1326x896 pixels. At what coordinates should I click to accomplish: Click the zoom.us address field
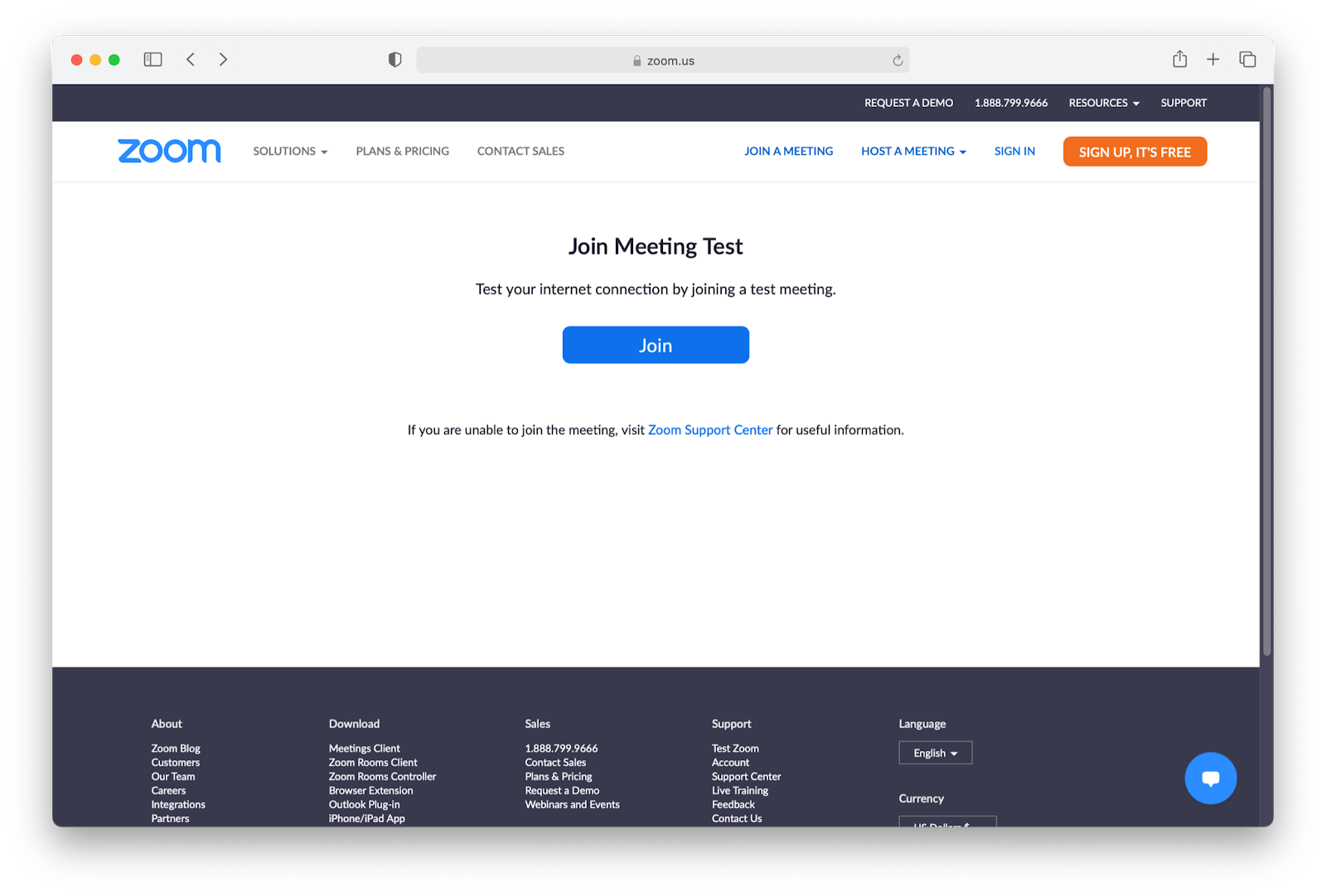[x=663, y=61]
